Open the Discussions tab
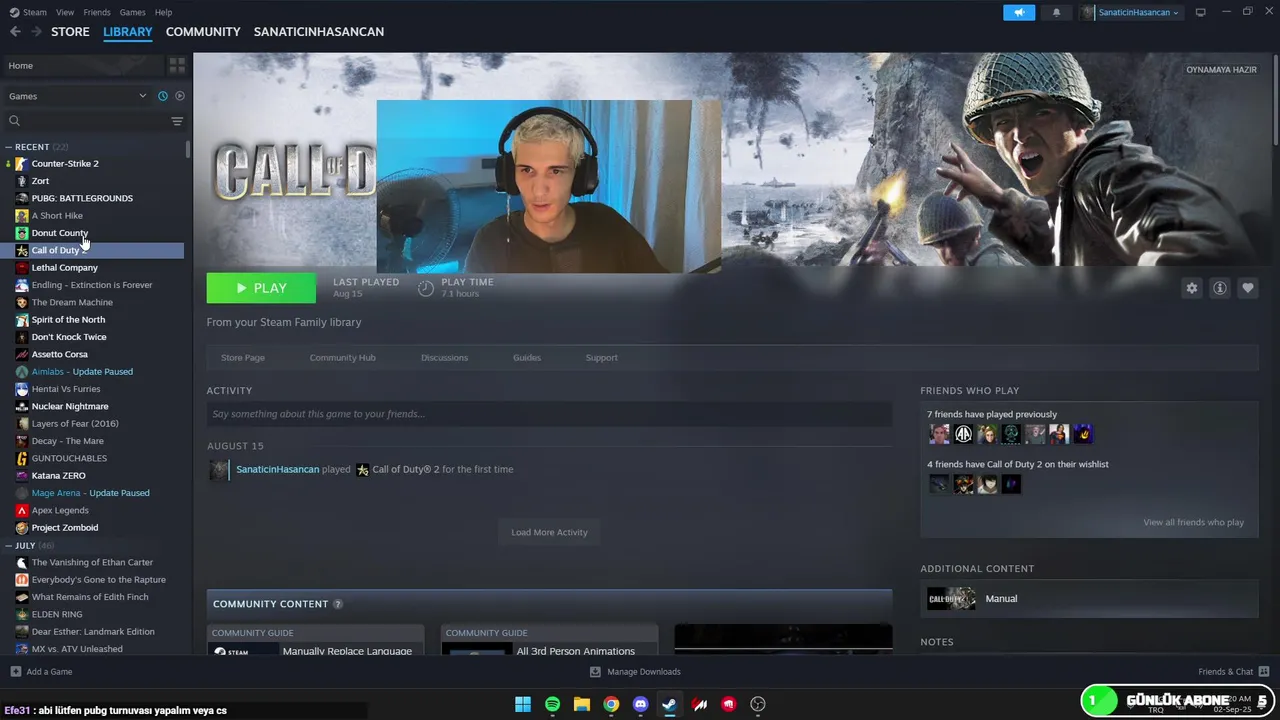This screenshot has width=1280, height=720. tap(444, 358)
